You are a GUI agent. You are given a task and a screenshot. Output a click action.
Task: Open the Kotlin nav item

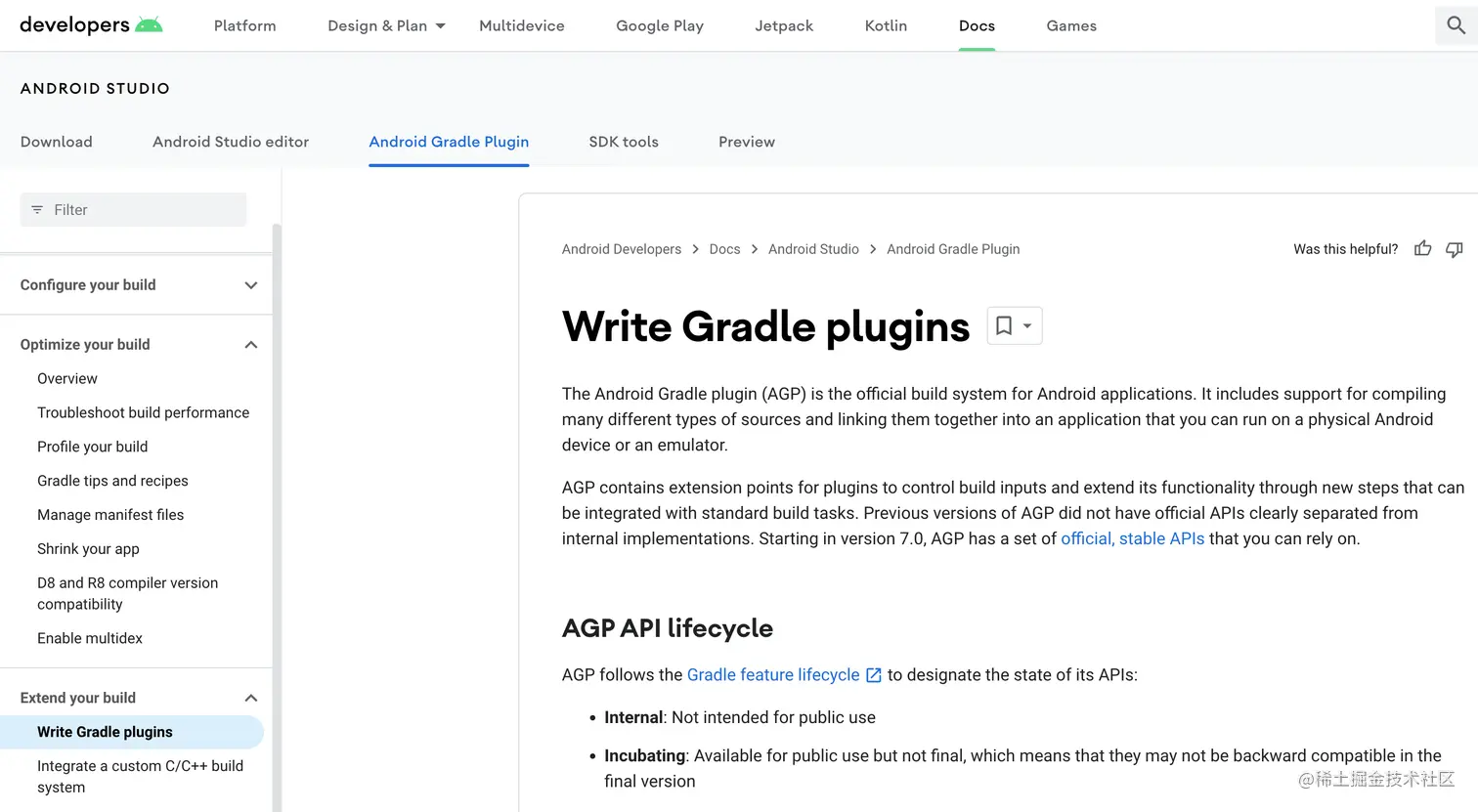[886, 25]
